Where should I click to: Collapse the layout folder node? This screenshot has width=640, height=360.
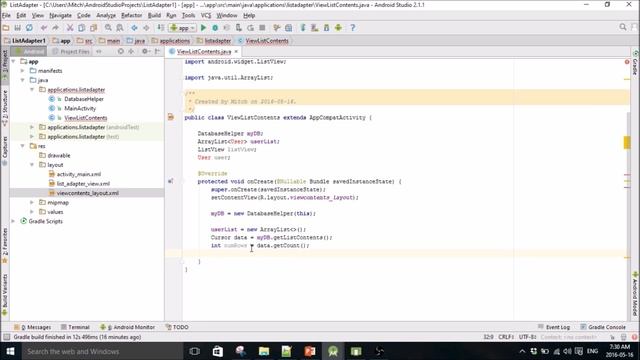click(32, 165)
